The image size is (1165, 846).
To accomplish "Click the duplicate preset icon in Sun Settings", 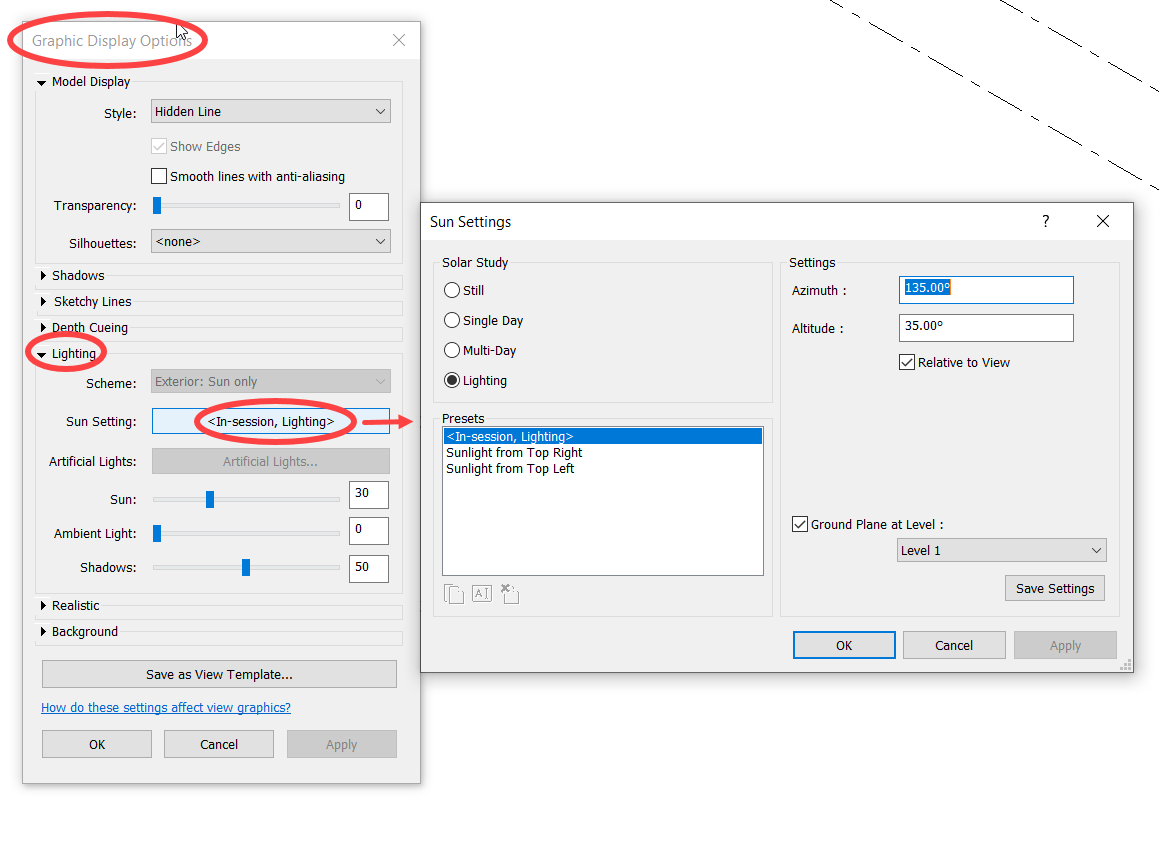I will point(453,593).
